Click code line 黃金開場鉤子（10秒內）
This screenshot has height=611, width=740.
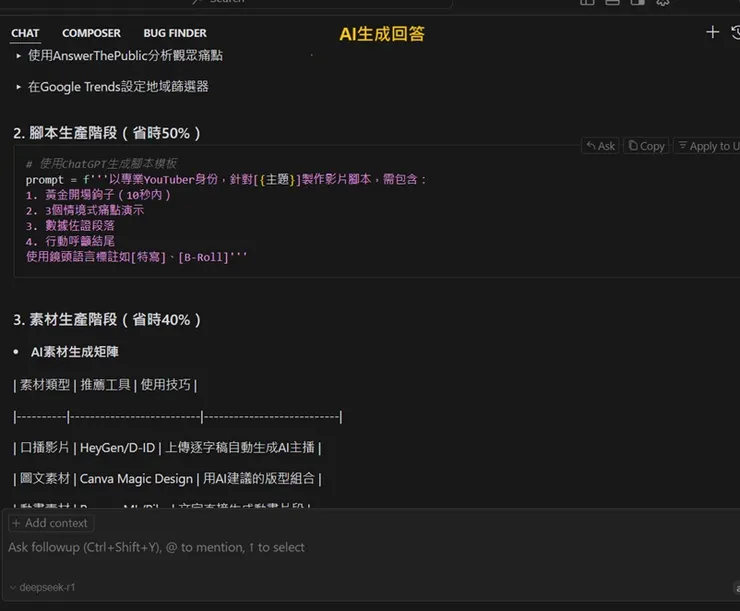pos(98,195)
